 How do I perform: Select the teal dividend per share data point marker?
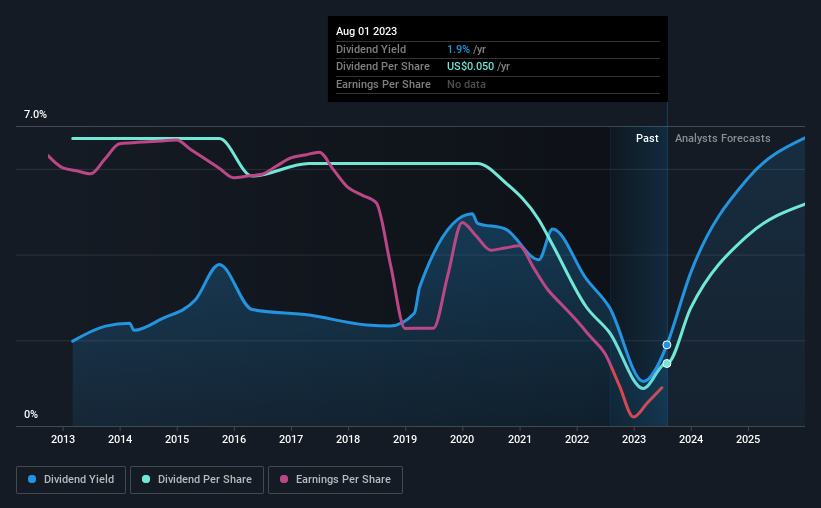pyautogui.click(x=667, y=363)
